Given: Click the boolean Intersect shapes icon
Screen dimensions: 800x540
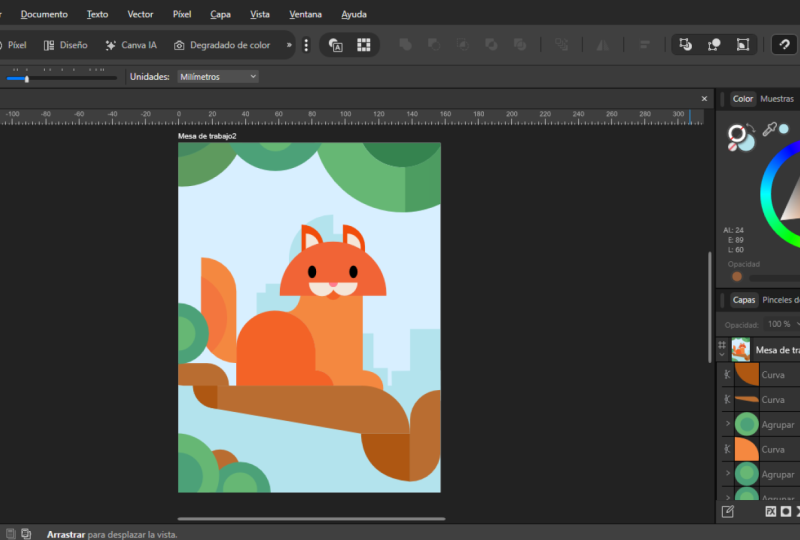Looking at the screenshot, I should [463, 45].
